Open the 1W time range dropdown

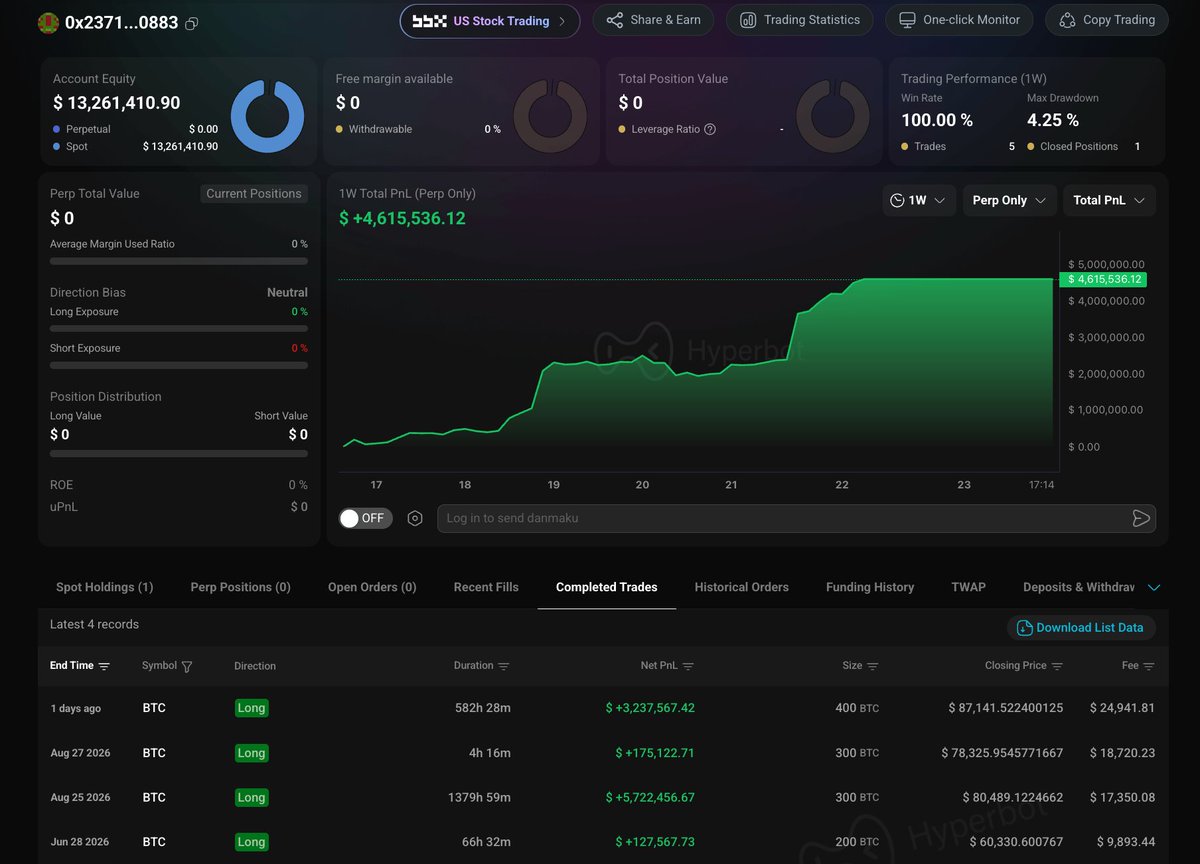pos(919,200)
